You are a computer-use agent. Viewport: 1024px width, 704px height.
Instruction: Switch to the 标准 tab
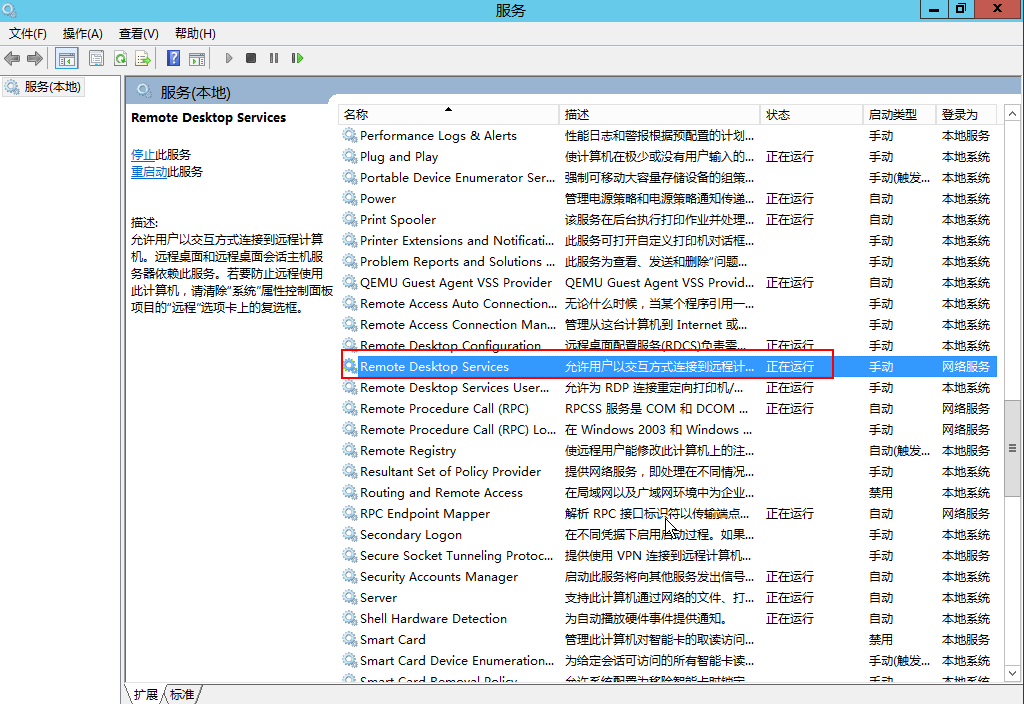pyautogui.click(x=182, y=694)
